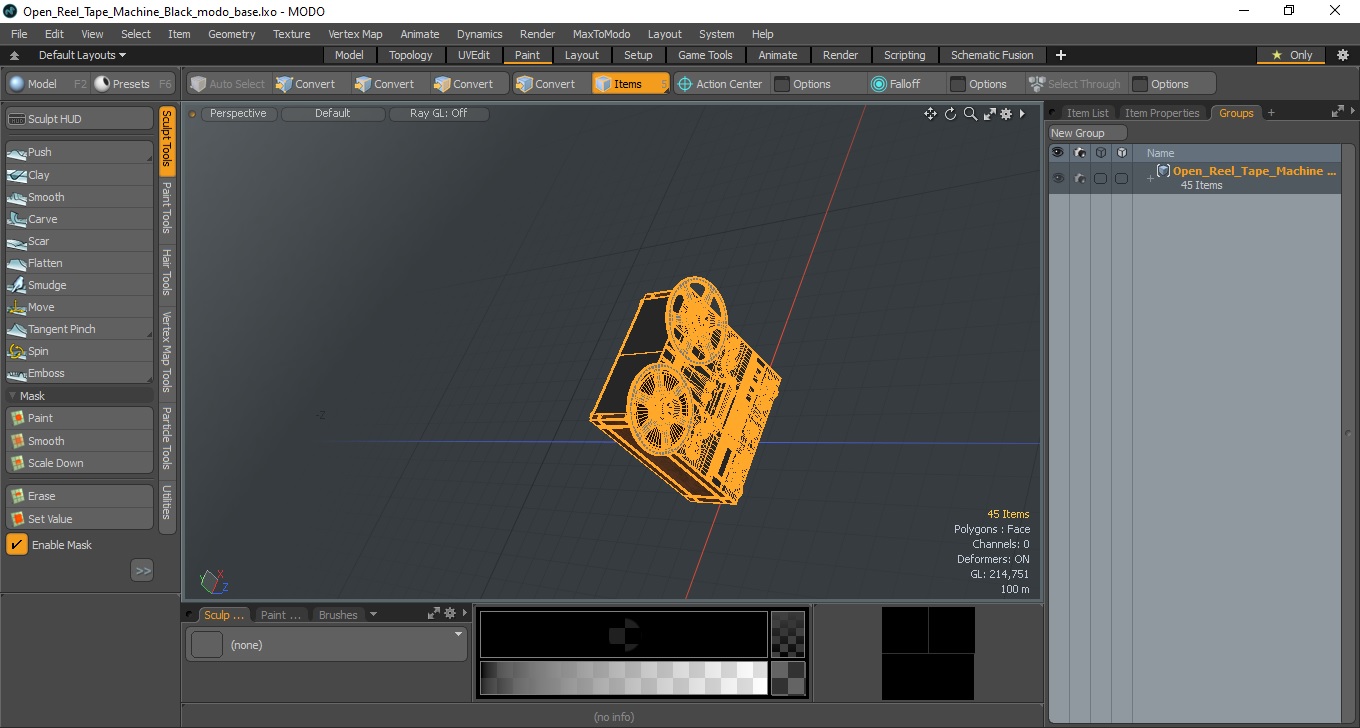Toggle first box checkbox in group row

click(1101, 178)
